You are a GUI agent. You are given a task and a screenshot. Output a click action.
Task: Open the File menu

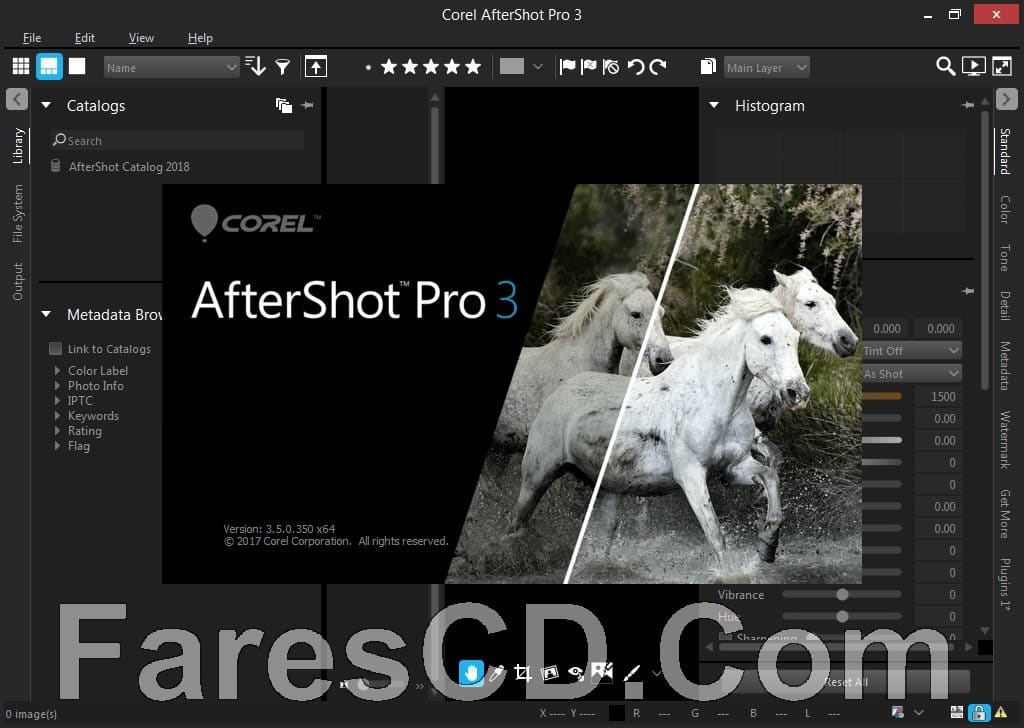click(x=32, y=38)
